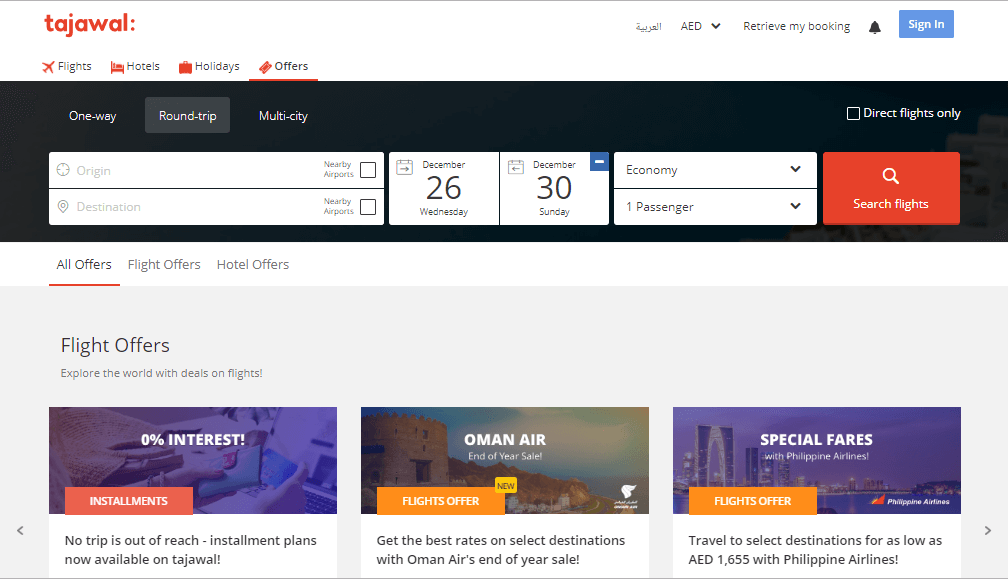Click the blue minus icon on return date

click(599, 161)
